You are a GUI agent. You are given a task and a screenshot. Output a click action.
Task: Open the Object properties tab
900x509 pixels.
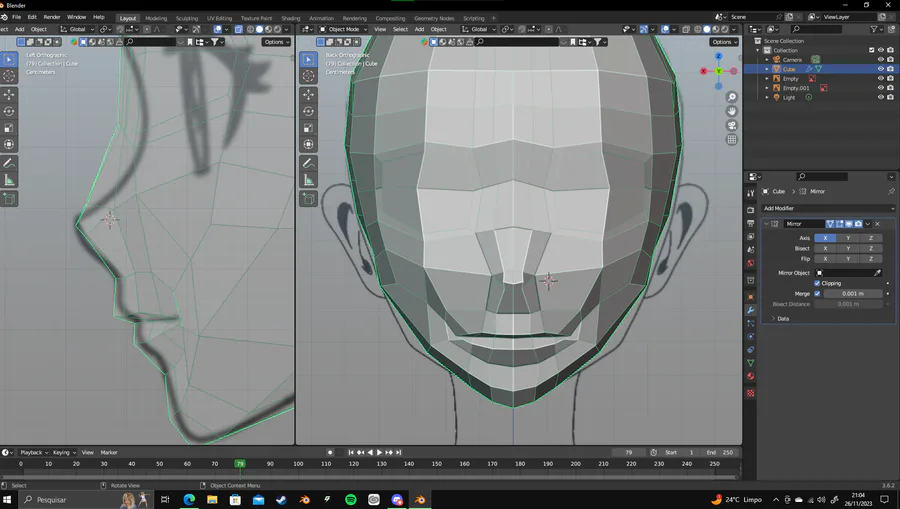(750, 297)
